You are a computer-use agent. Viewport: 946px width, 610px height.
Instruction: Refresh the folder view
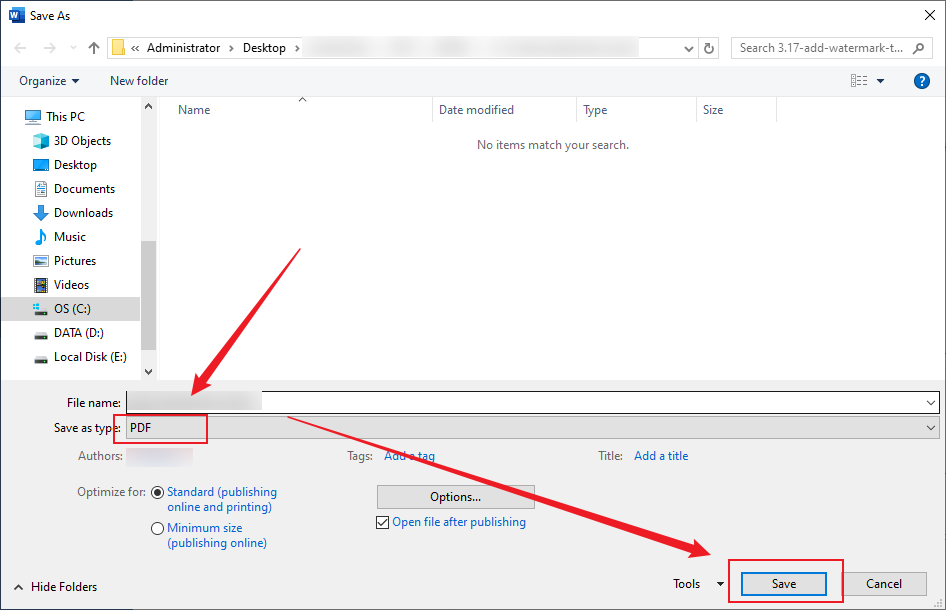(x=708, y=47)
